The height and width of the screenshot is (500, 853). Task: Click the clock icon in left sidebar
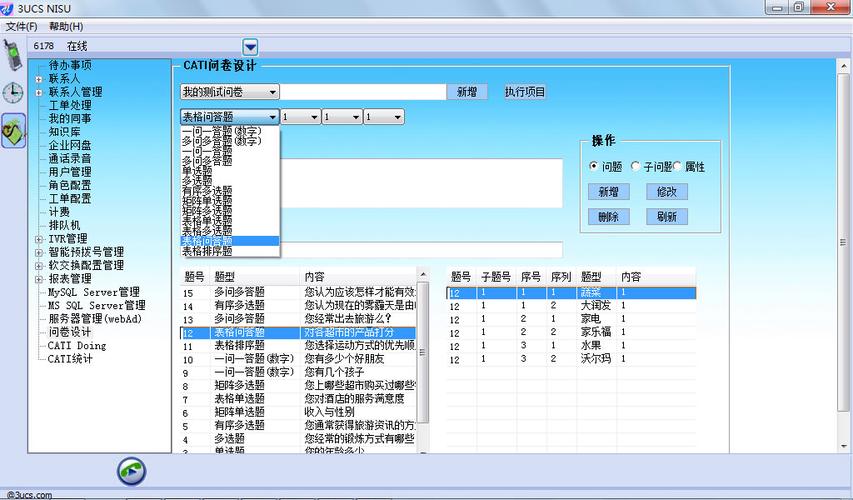13,94
